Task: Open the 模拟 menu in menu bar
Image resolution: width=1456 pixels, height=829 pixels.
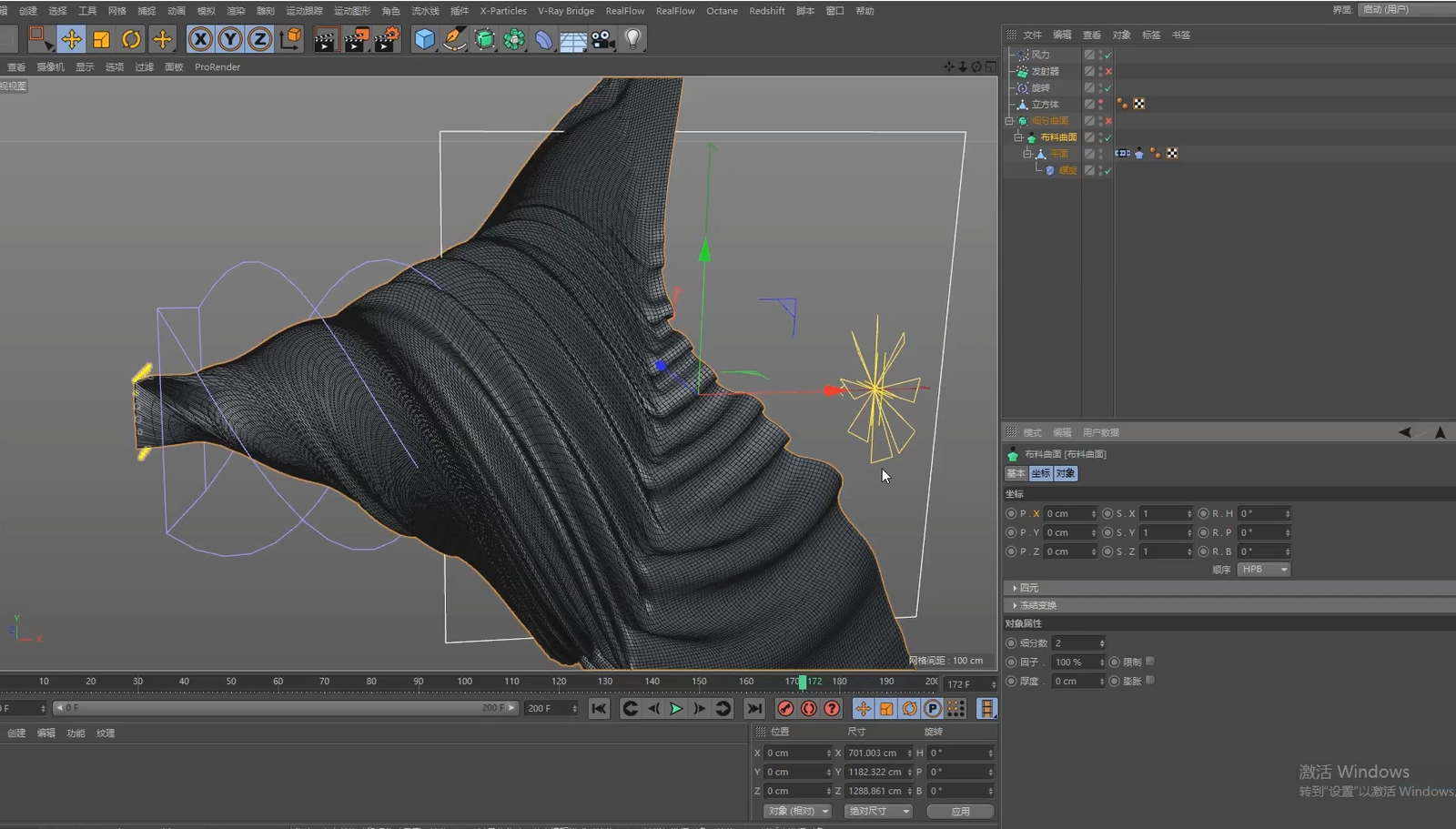Action: 206,11
